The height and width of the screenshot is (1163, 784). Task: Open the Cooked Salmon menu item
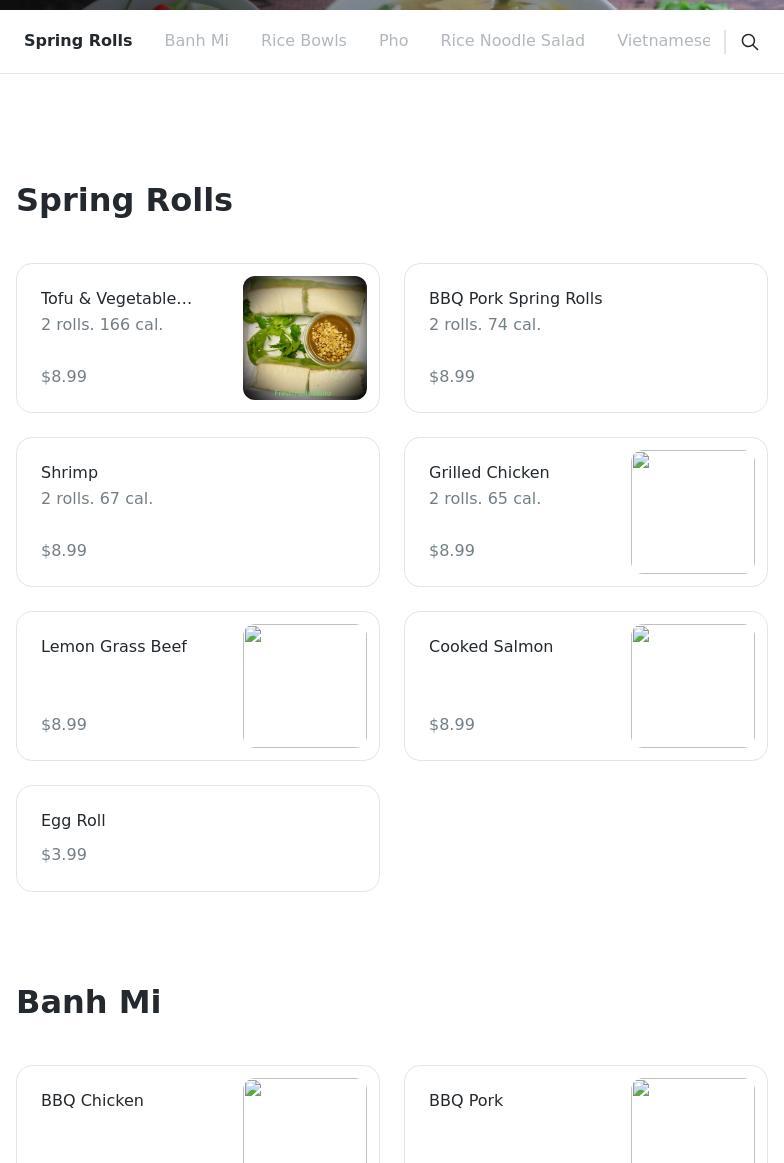[x=491, y=646]
